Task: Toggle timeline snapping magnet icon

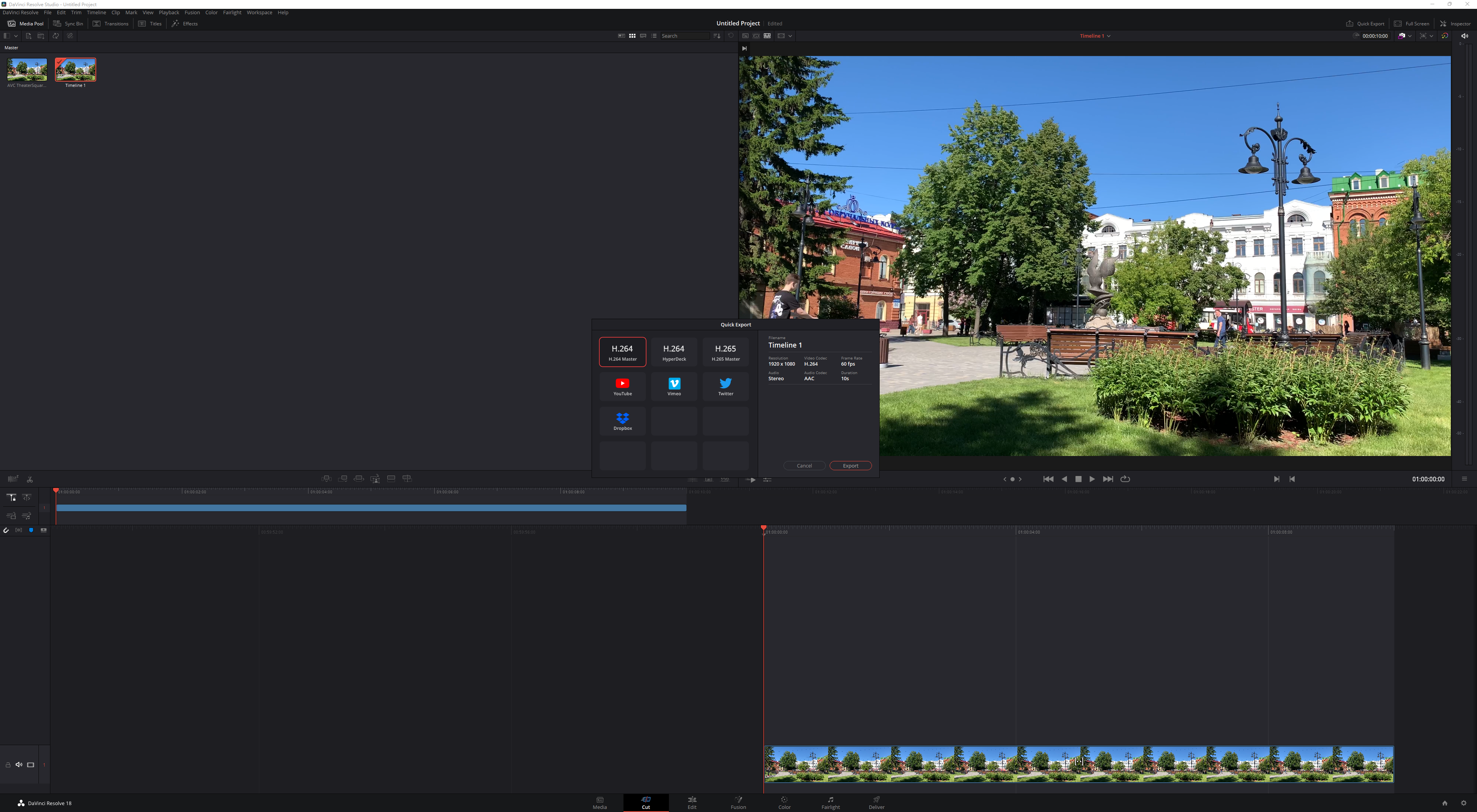Action: (6, 530)
